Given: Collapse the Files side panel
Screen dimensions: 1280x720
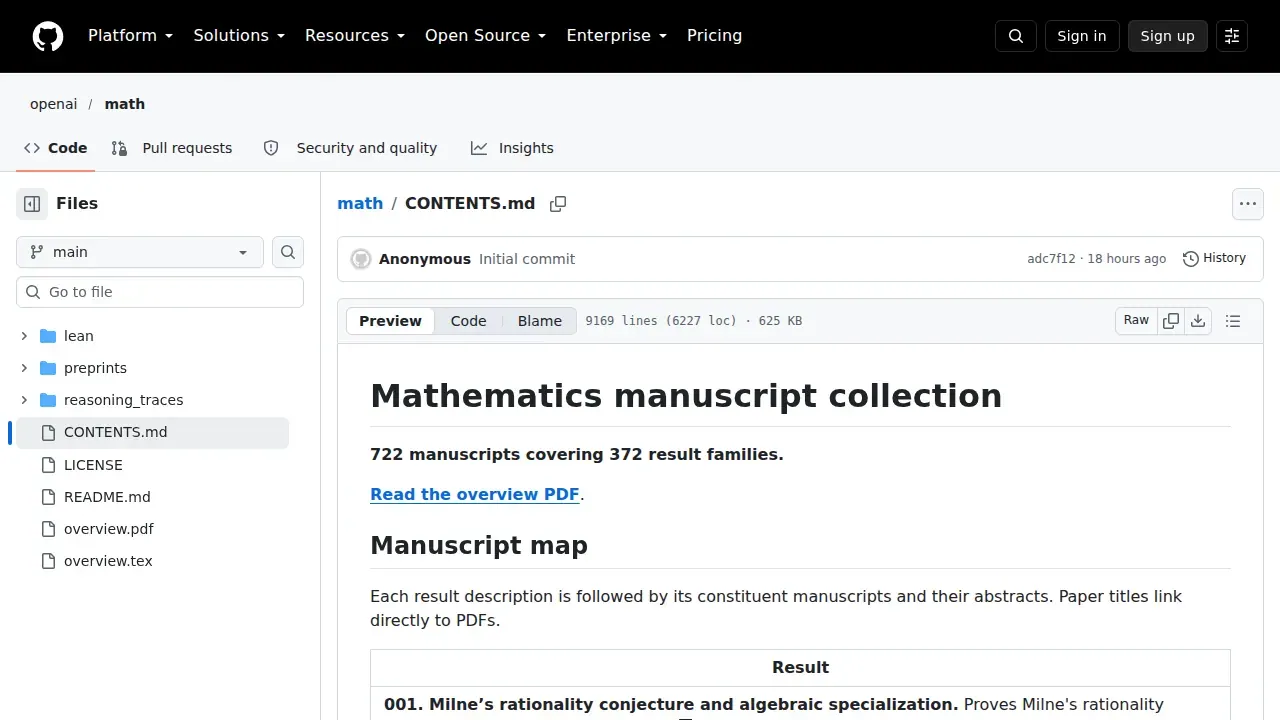Looking at the screenshot, I should (32, 204).
